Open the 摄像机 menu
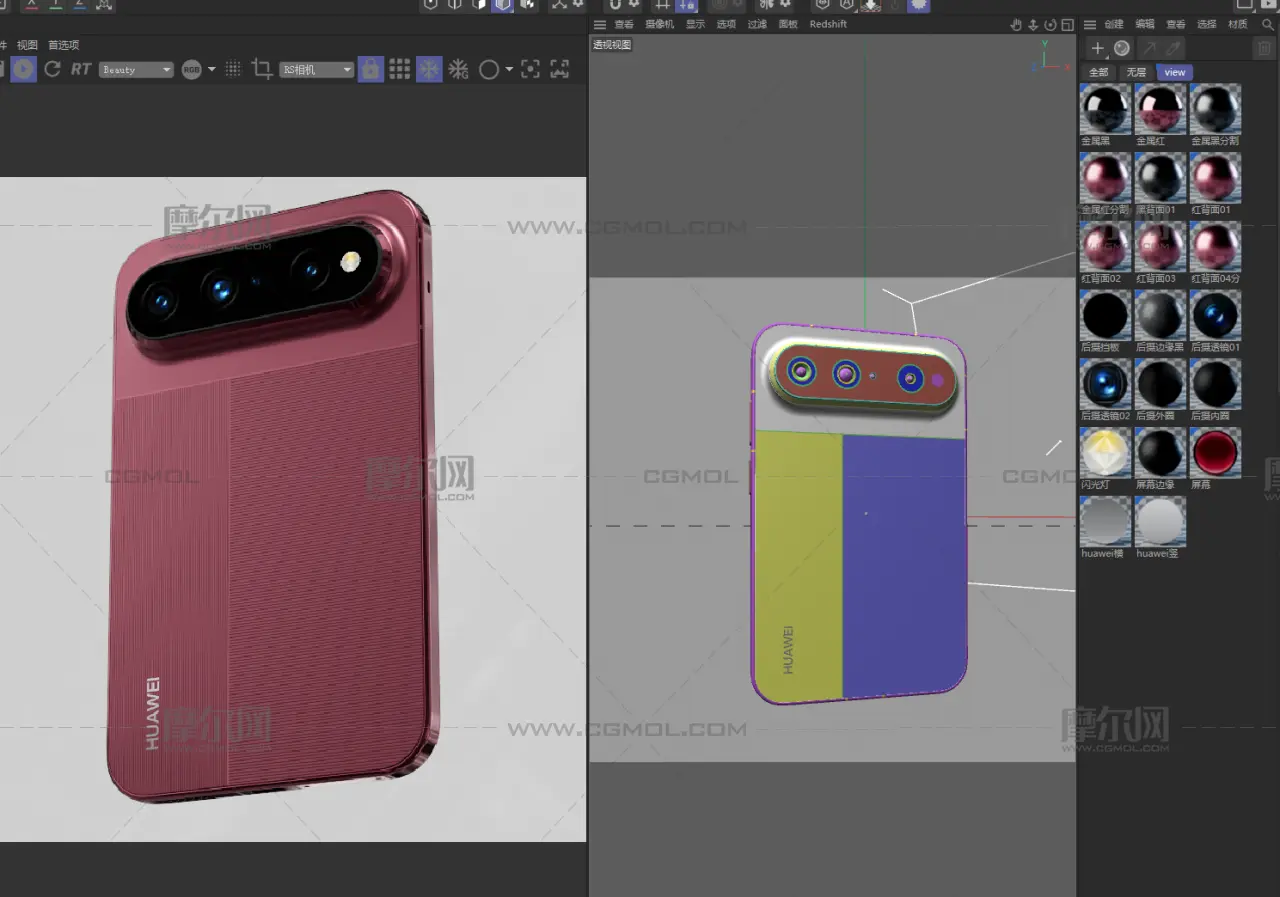The height and width of the screenshot is (897, 1280). point(659,24)
